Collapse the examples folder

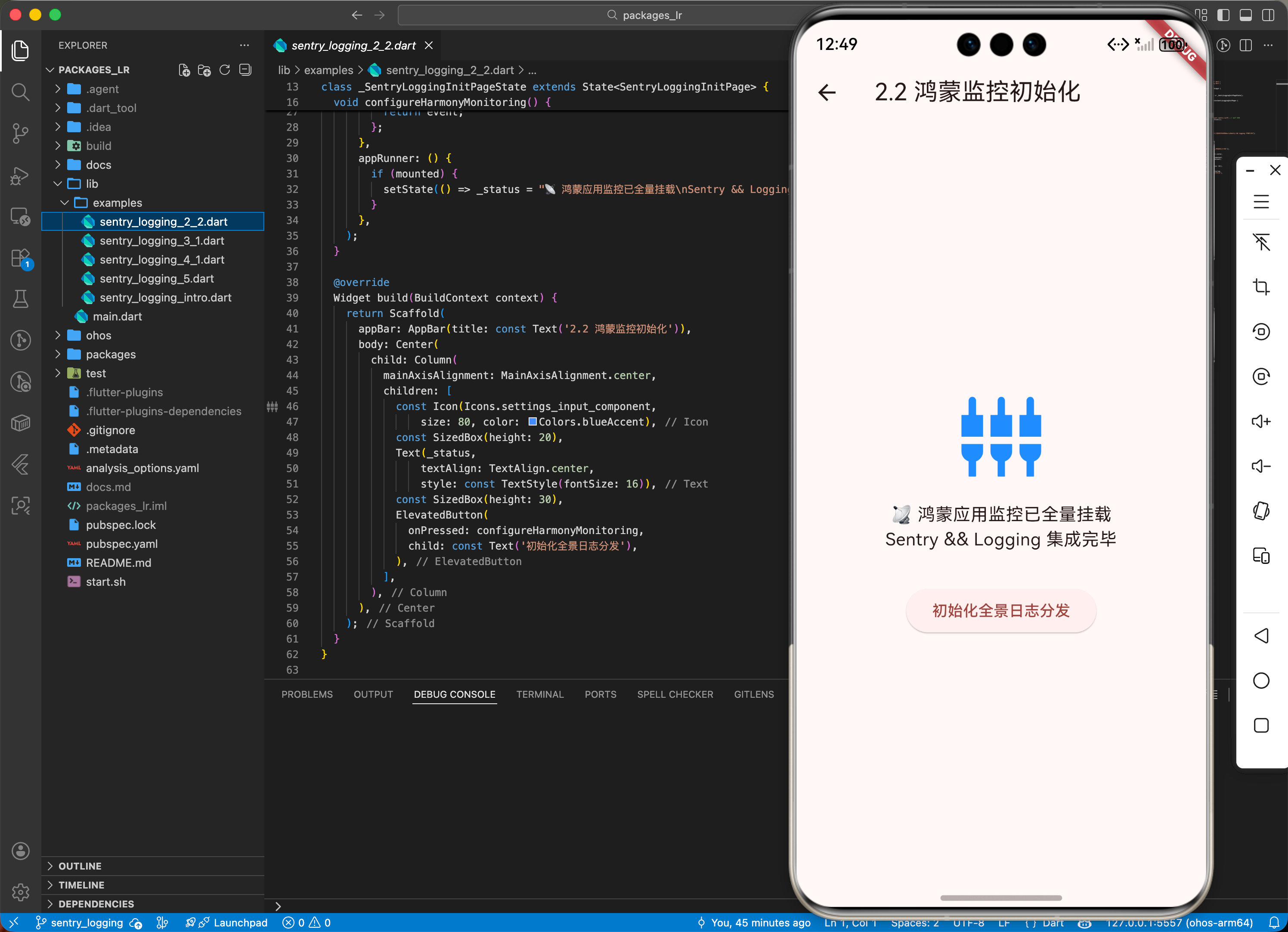[x=117, y=203]
